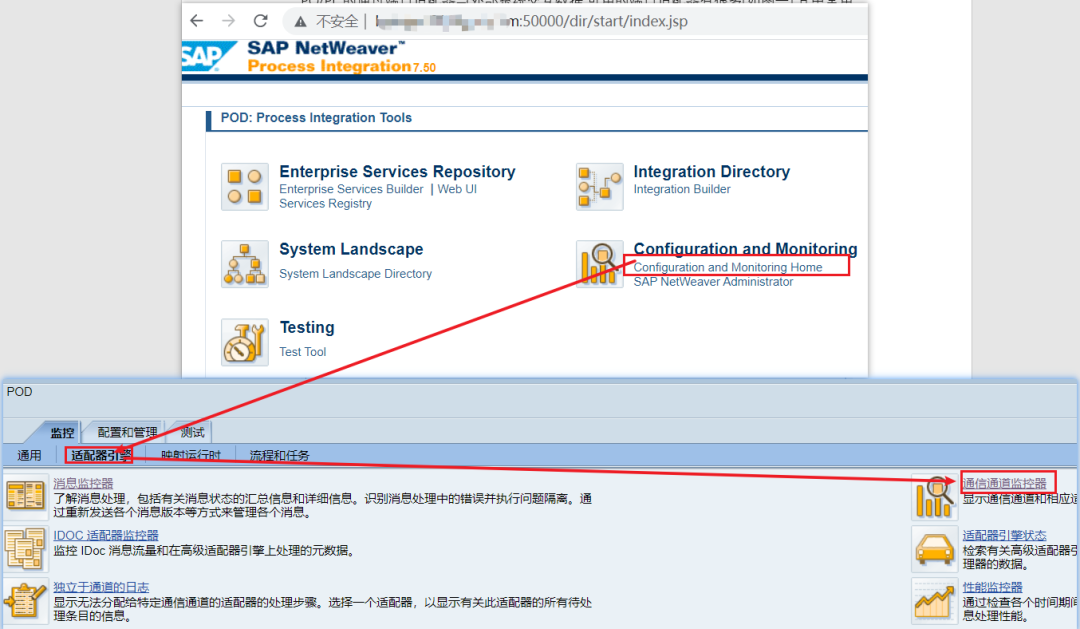This screenshot has width=1080, height=629.
Task: Open the 适配器引擎状态 link
Action: pyautogui.click(x=1004, y=535)
